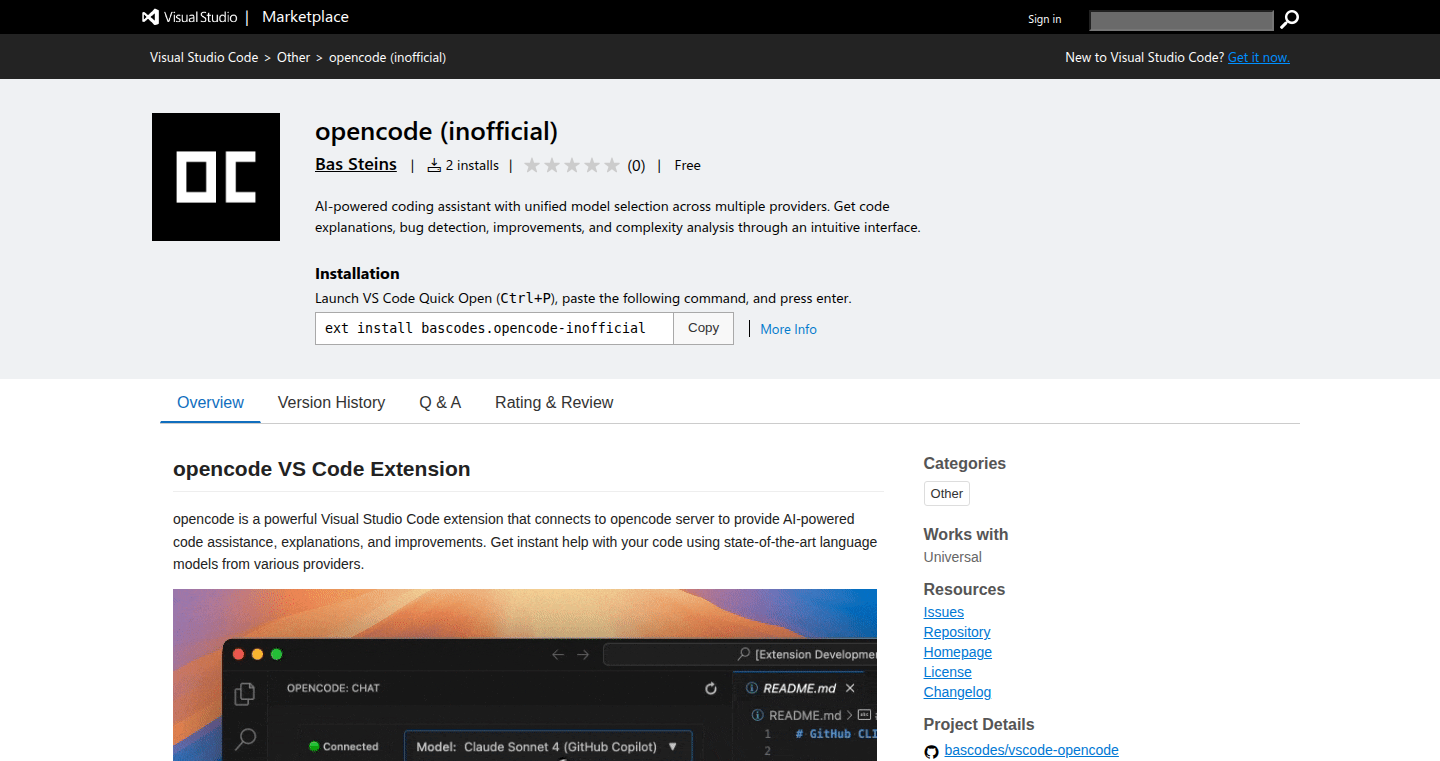Open the Changelog resource link
Screen dimensions: 1440x761
tap(958, 692)
